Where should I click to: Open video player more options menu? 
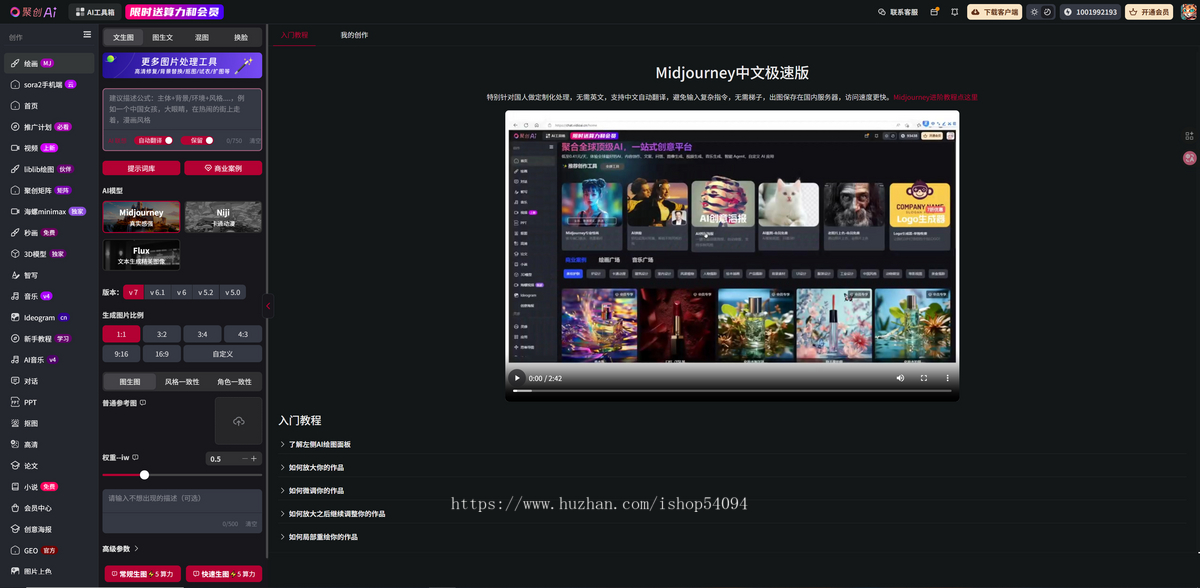click(947, 378)
